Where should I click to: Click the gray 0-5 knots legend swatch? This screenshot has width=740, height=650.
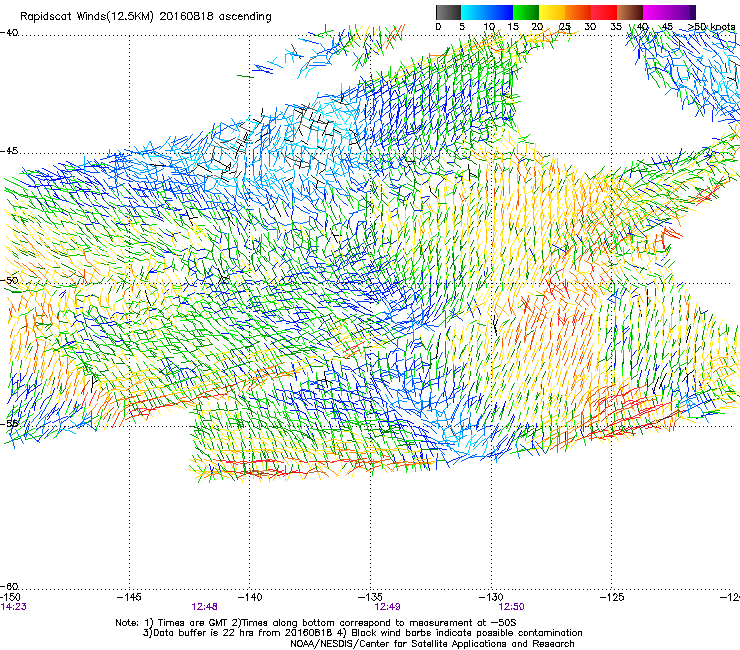tap(448, 12)
